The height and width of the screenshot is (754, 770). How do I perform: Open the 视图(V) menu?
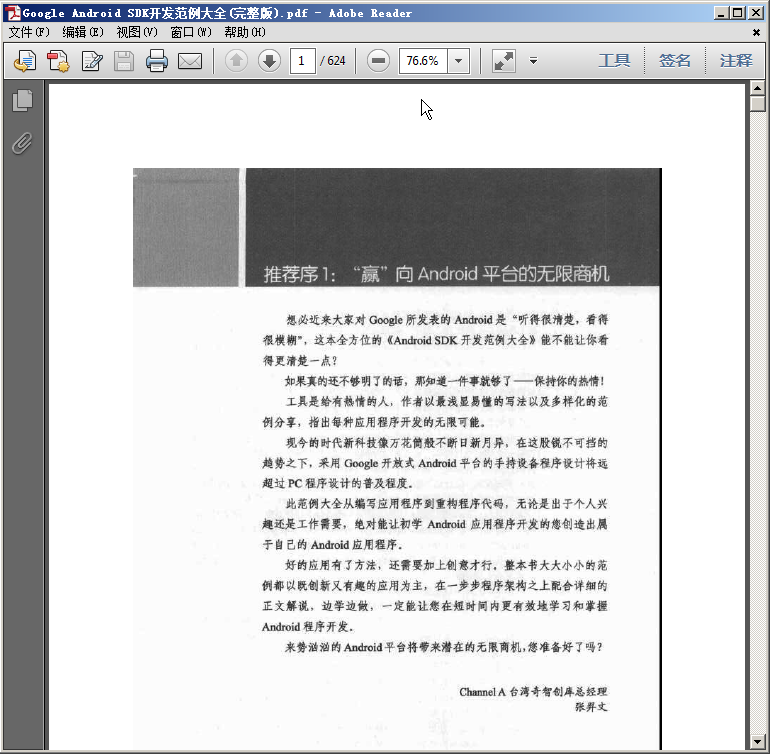pos(137,32)
